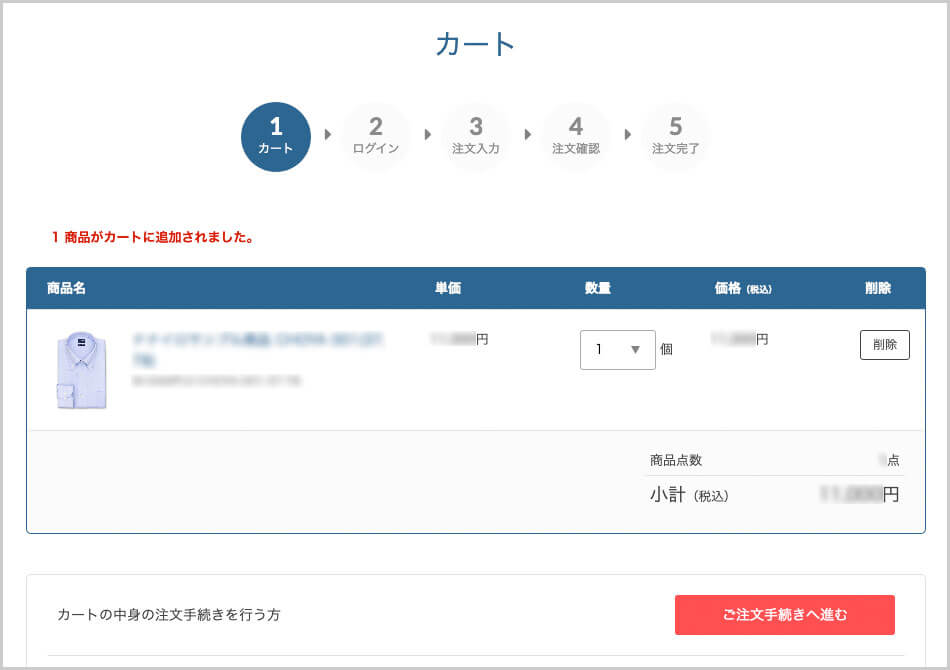The image size is (950, 670).
Task: Click the blurred product name link
Action: point(258,348)
